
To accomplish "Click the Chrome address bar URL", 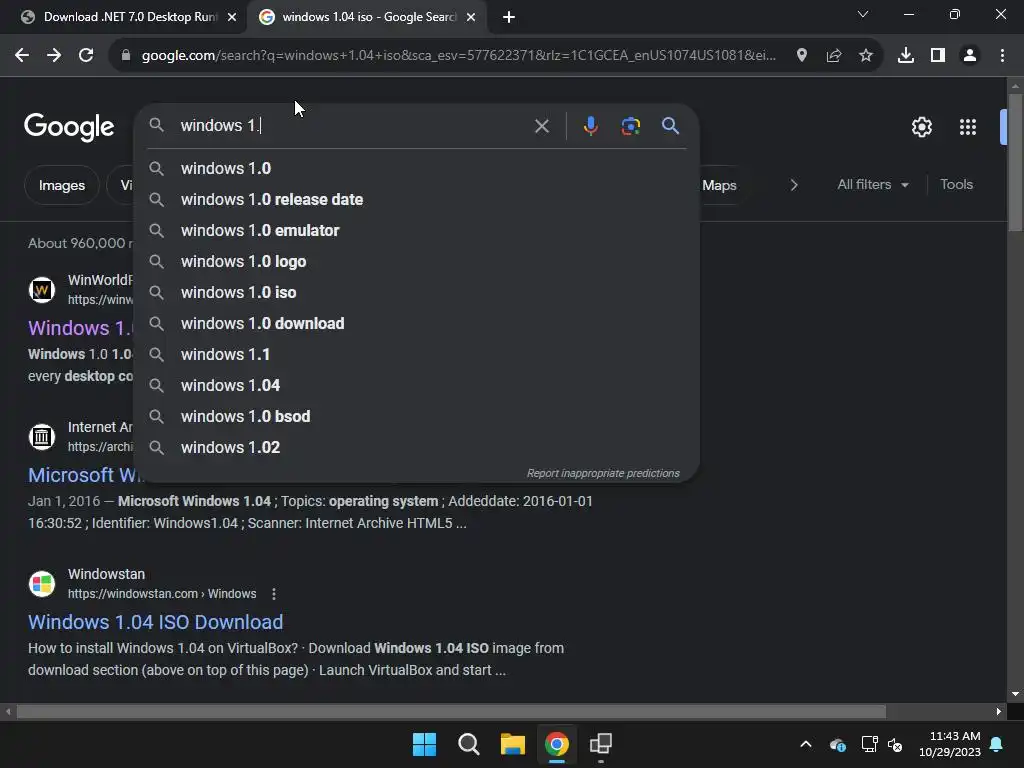I will [458, 56].
